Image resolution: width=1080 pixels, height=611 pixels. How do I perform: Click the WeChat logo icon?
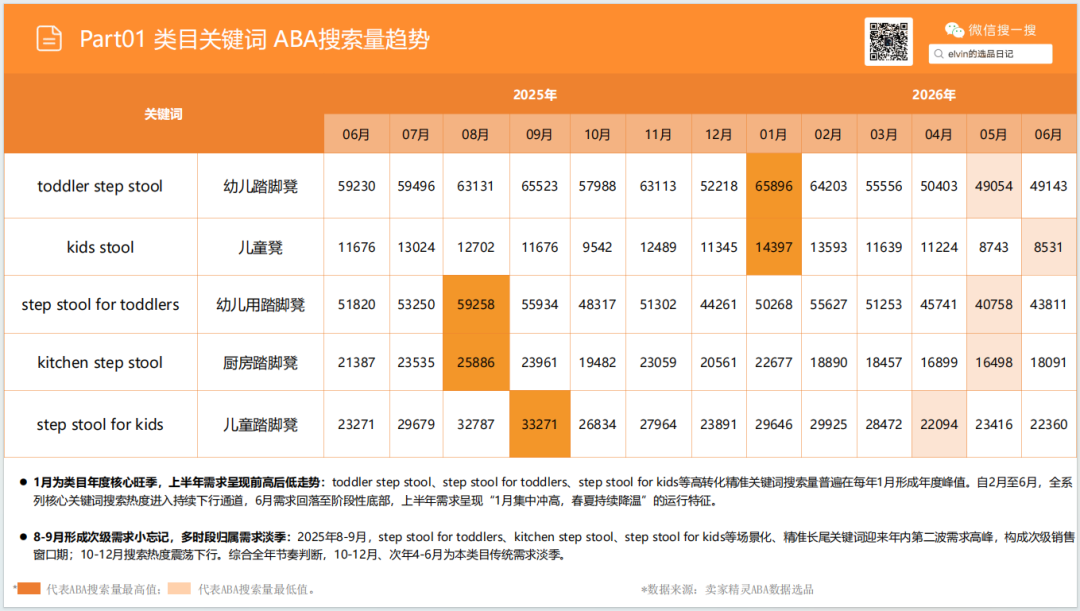pos(954,30)
